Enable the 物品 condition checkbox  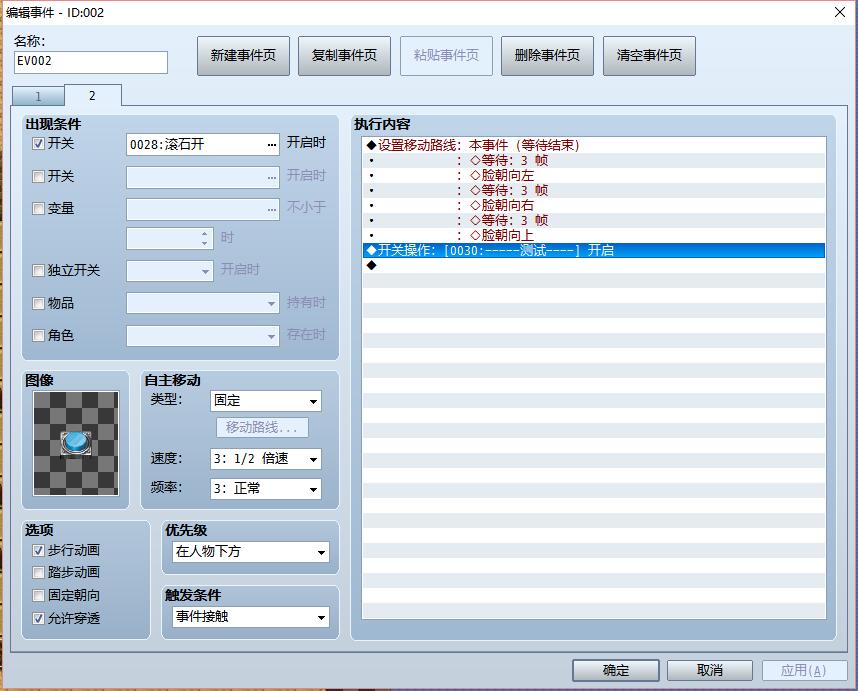click(x=38, y=304)
